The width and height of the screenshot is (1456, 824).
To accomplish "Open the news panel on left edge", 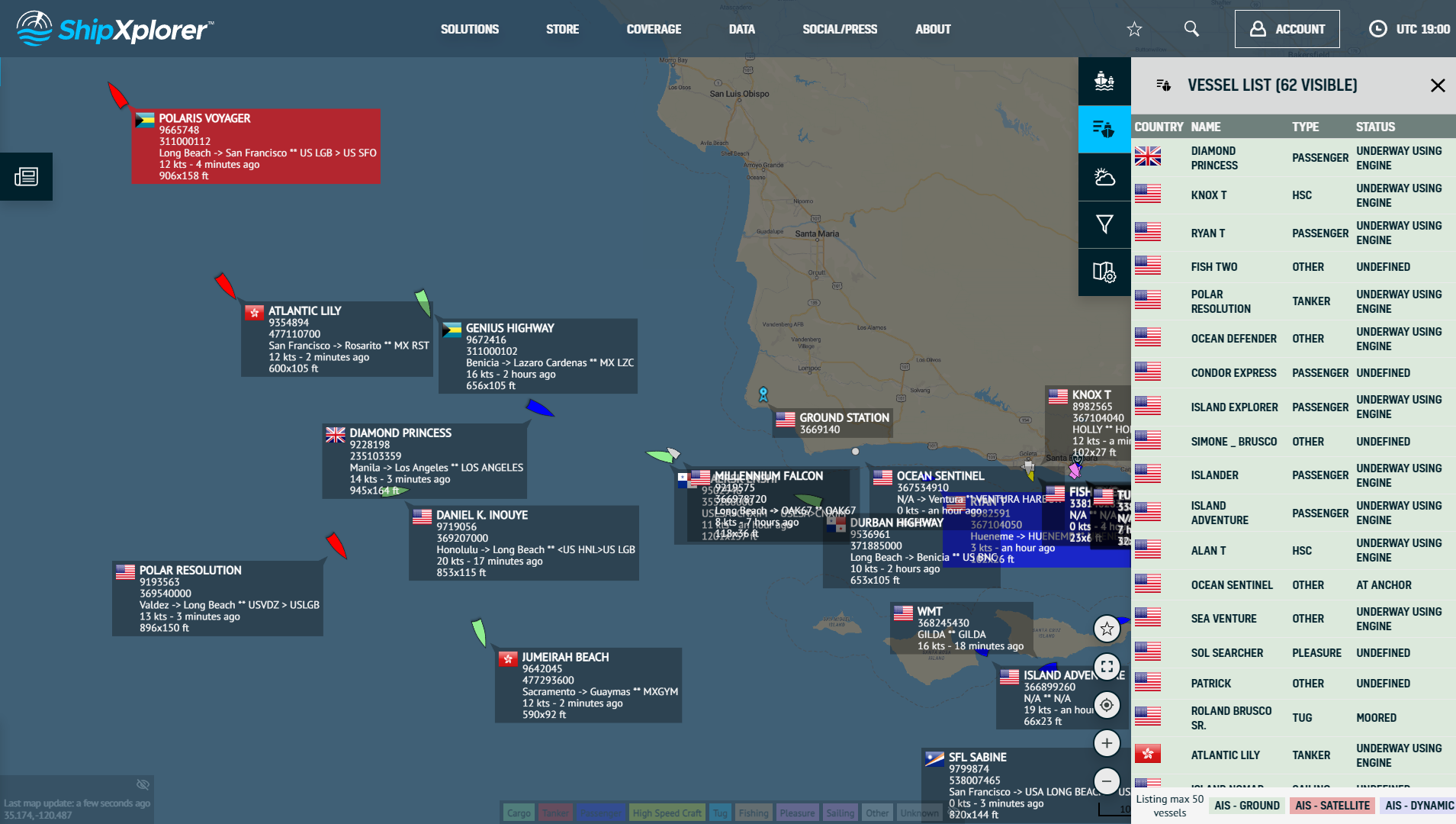I will pos(26,177).
